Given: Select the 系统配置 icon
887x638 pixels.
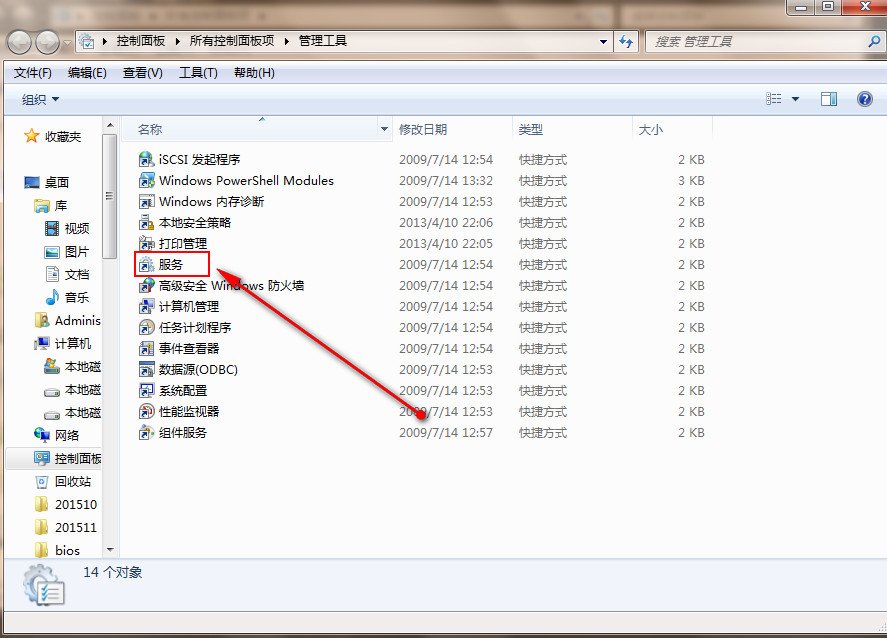Looking at the screenshot, I should point(147,390).
